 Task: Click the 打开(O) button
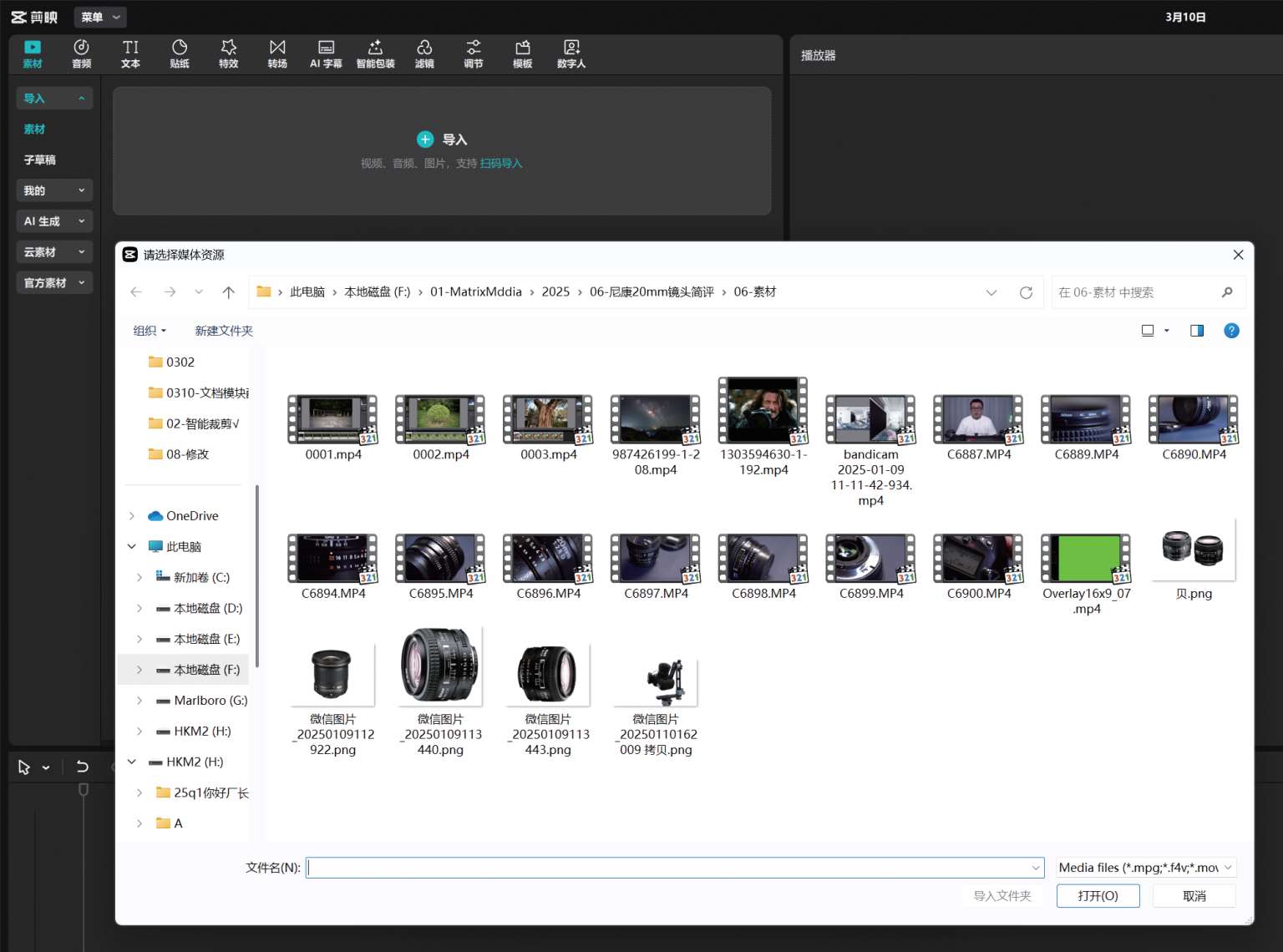pyautogui.click(x=1098, y=896)
